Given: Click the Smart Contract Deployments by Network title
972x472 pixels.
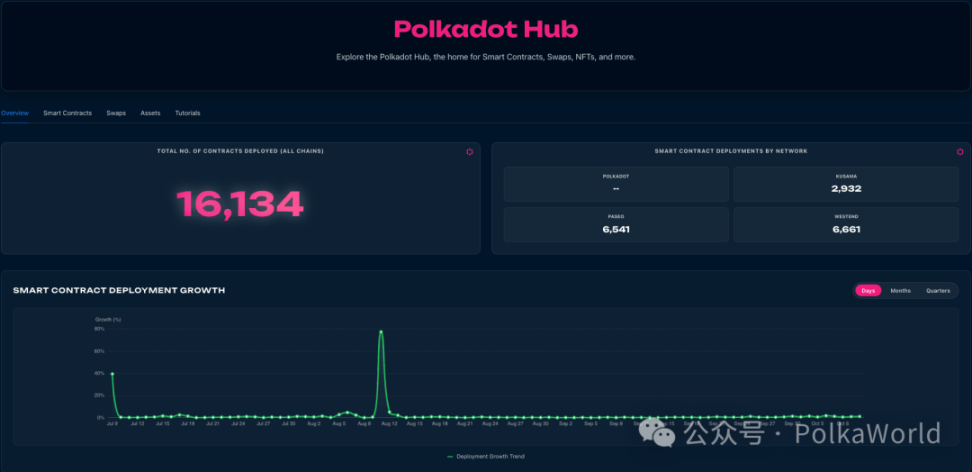Looking at the screenshot, I should pos(731,151).
